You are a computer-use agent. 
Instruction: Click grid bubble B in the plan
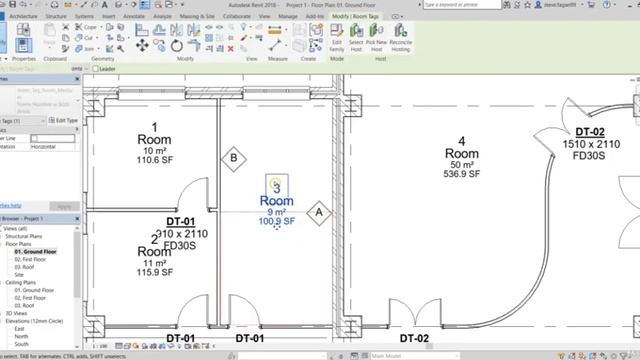click(234, 158)
